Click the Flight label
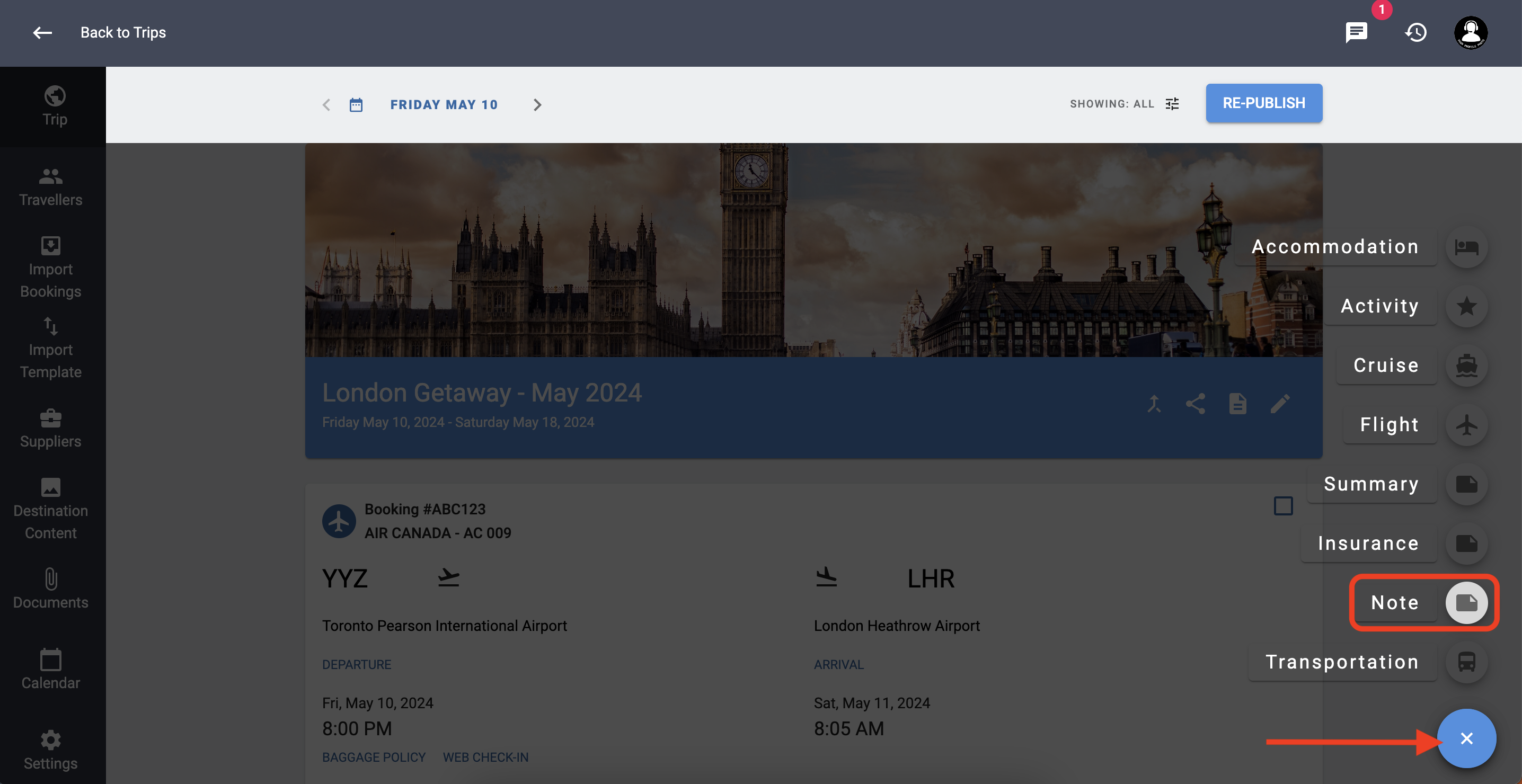Viewport: 1522px width, 784px height. (1389, 424)
